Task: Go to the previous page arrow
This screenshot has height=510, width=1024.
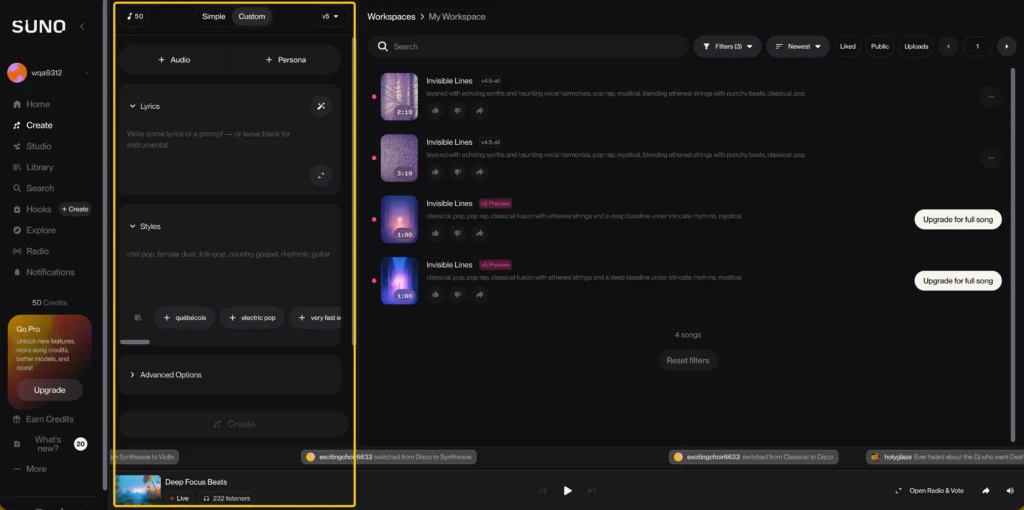Action: 948,46
